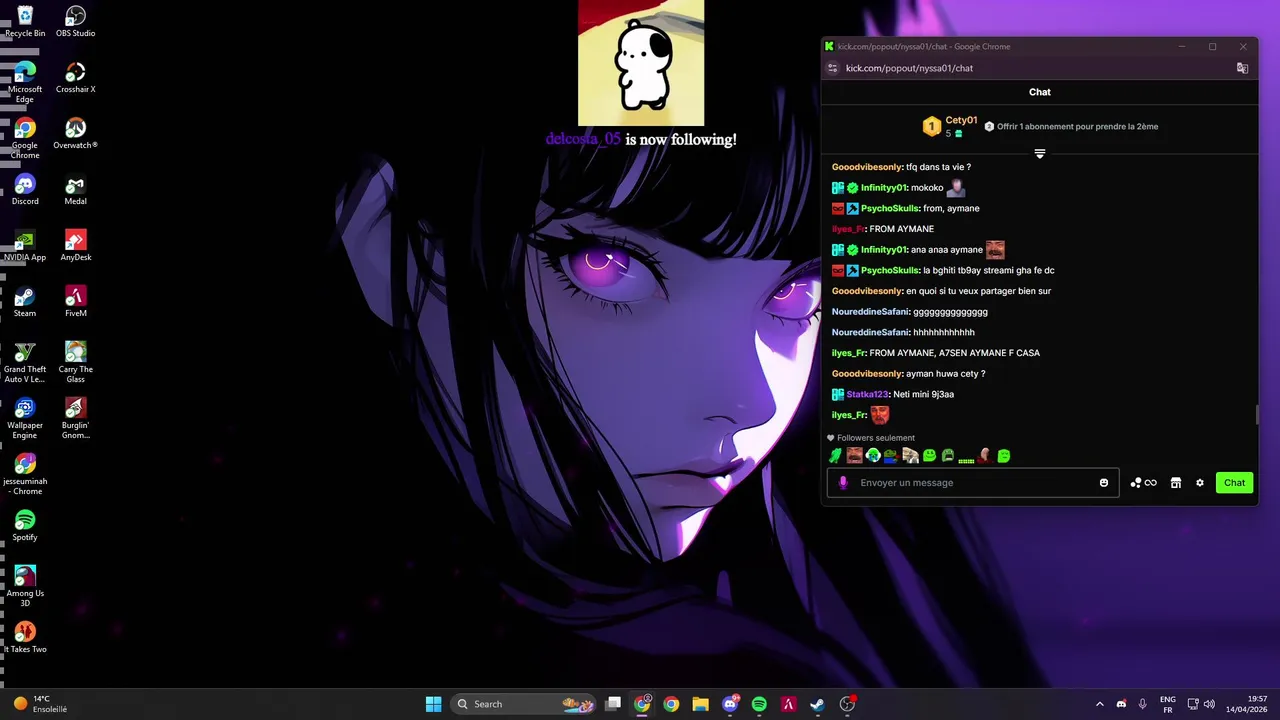Select the Among Us 3D desktop icon
This screenshot has height=720, width=1280.
(x=25, y=586)
